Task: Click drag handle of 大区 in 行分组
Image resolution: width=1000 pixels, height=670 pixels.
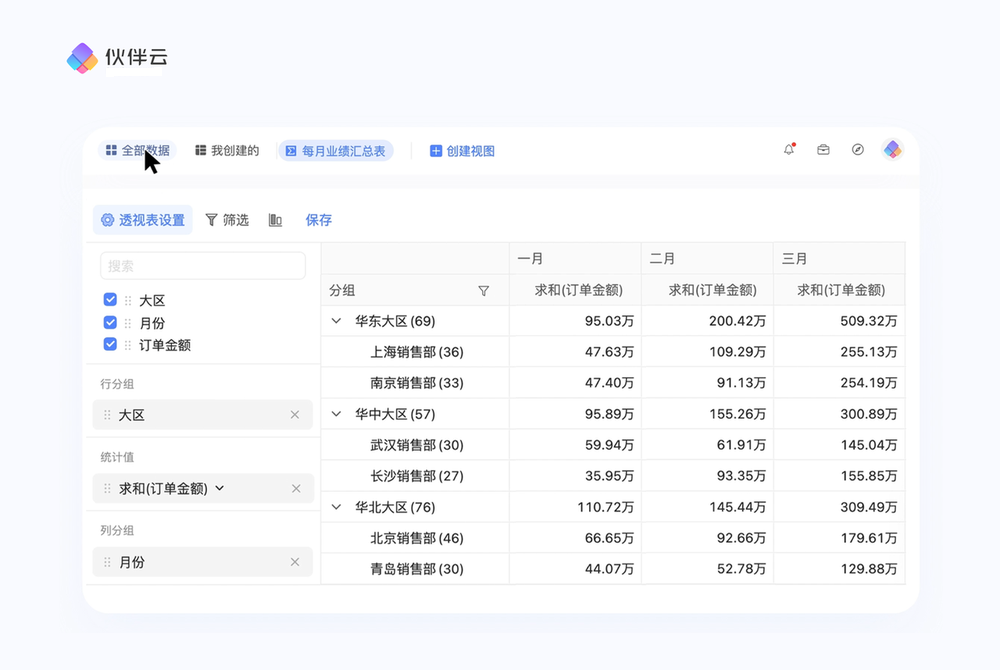Action: (x=107, y=415)
